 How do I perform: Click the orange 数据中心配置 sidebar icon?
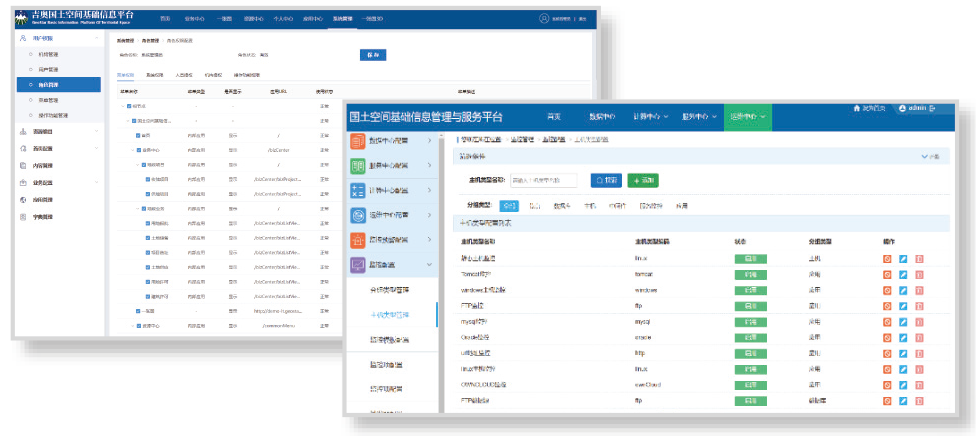358,141
